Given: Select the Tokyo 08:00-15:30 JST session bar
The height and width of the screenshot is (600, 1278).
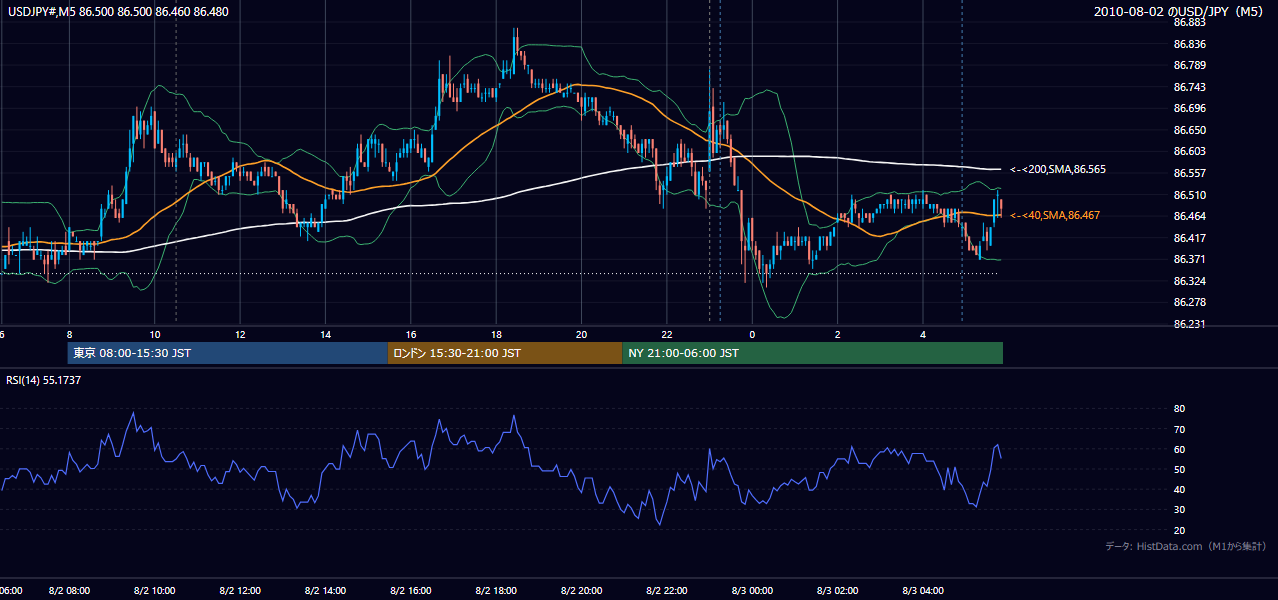Looking at the screenshot, I should [228, 353].
